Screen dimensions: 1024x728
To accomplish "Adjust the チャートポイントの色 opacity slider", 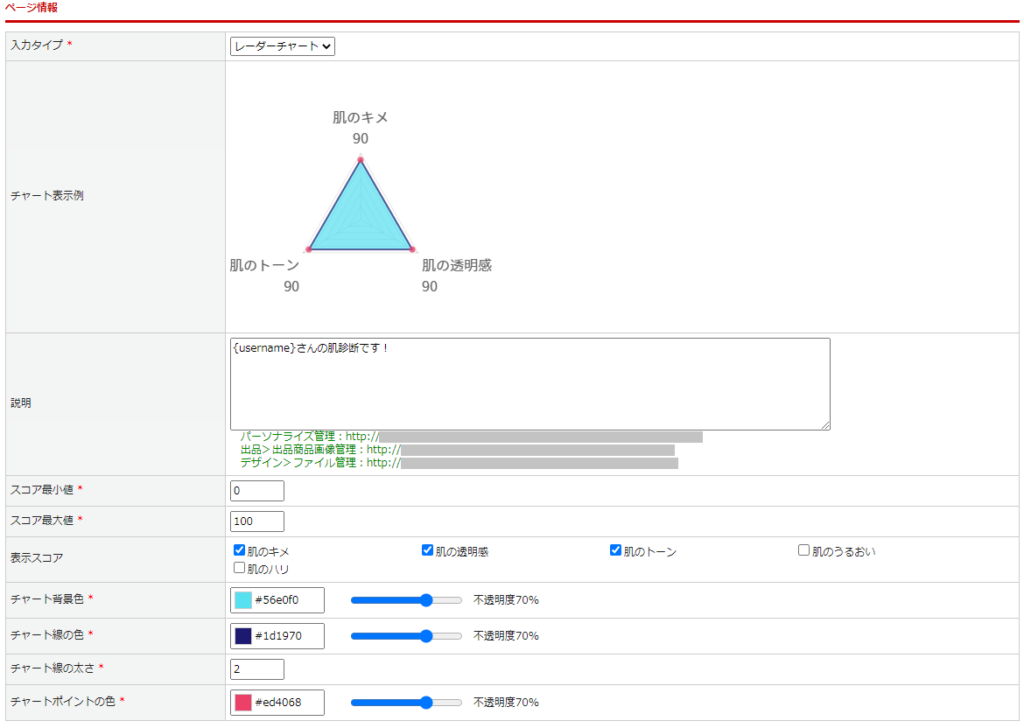I will pyautogui.click(x=406, y=703).
